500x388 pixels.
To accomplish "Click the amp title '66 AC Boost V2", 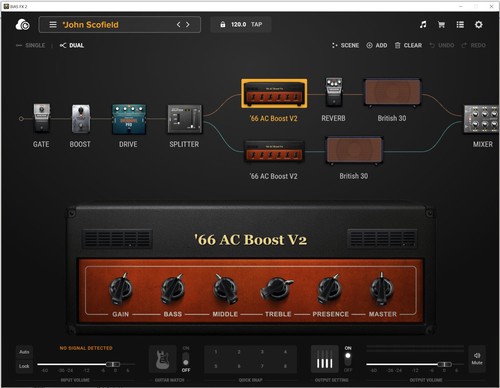I will 251,240.
